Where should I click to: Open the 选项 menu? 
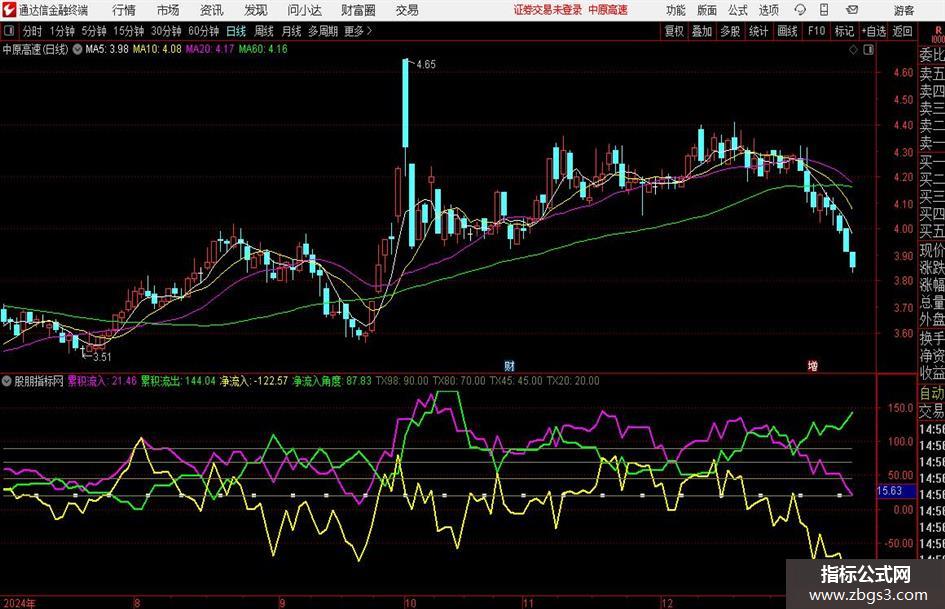(768, 10)
